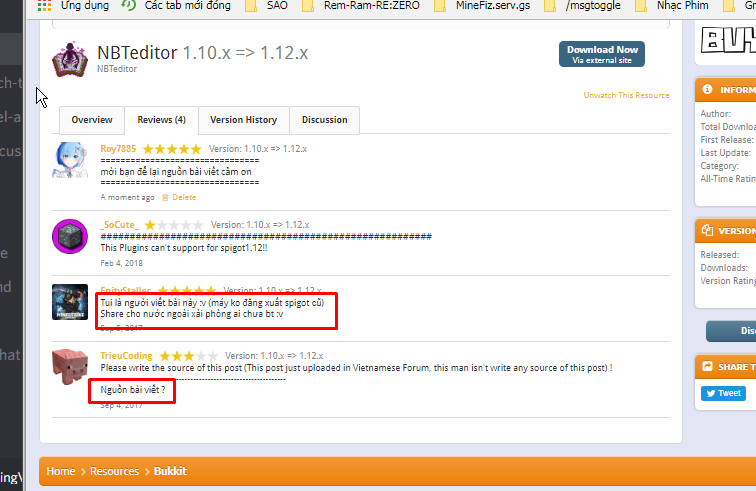The height and width of the screenshot is (491, 756).
Task: Open Roy7885 user profile link
Action: (x=118, y=149)
